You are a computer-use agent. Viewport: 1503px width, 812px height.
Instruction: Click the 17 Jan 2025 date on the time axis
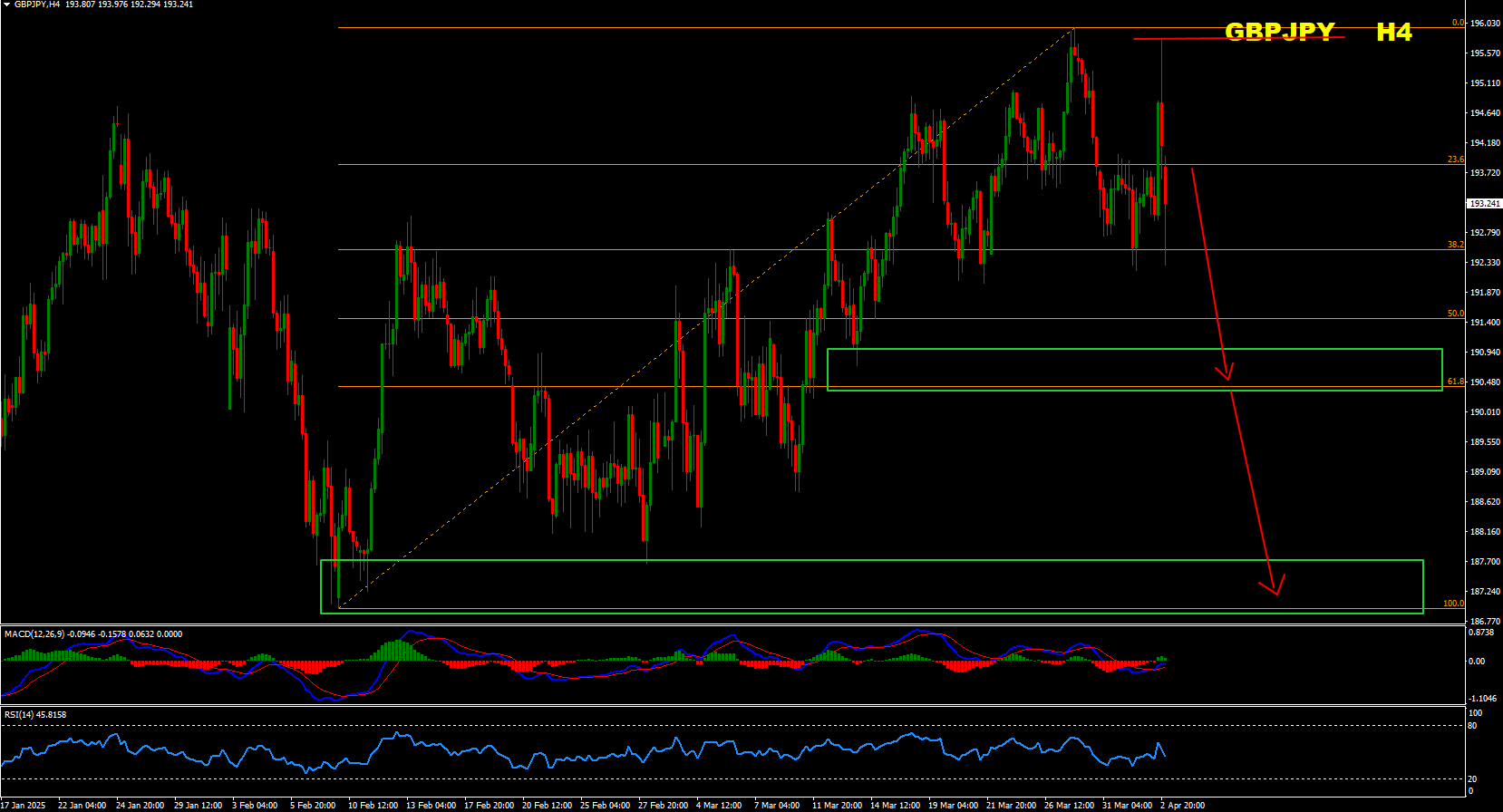(x=24, y=805)
